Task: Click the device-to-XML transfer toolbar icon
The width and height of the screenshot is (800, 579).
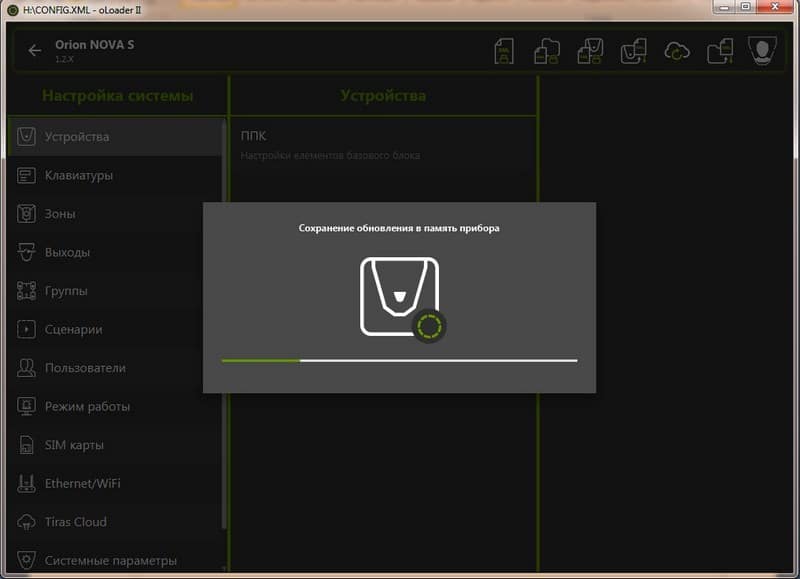Action: (x=633, y=51)
